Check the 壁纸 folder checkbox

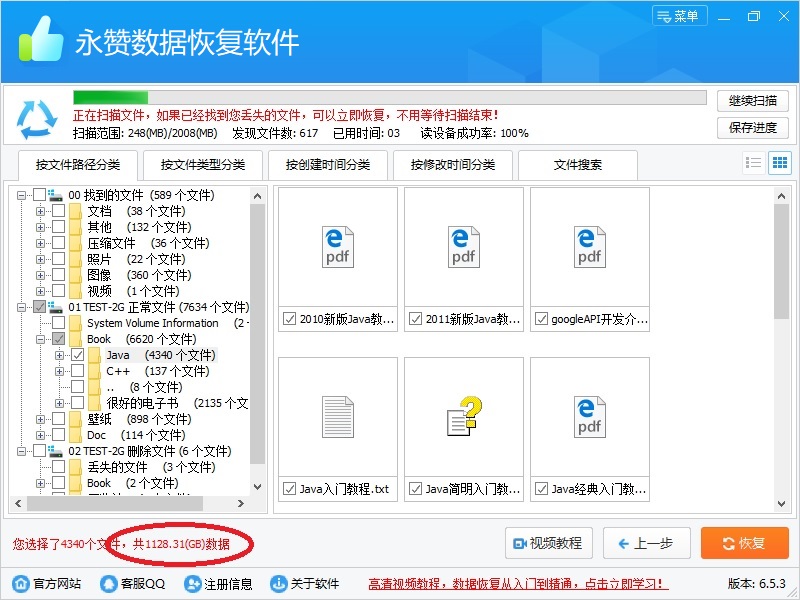coord(59,419)
